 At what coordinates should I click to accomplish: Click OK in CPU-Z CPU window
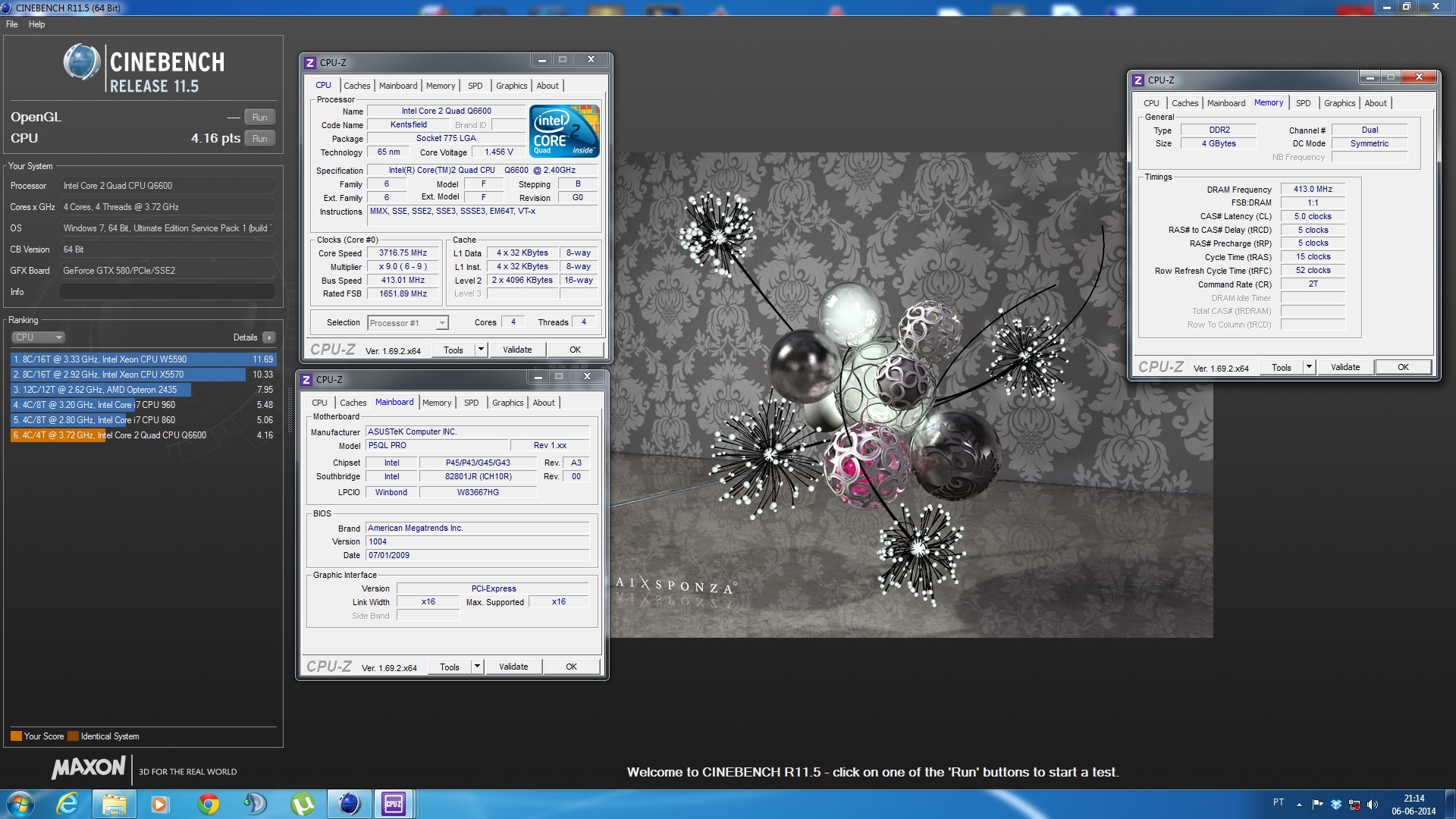coord(576,350)
